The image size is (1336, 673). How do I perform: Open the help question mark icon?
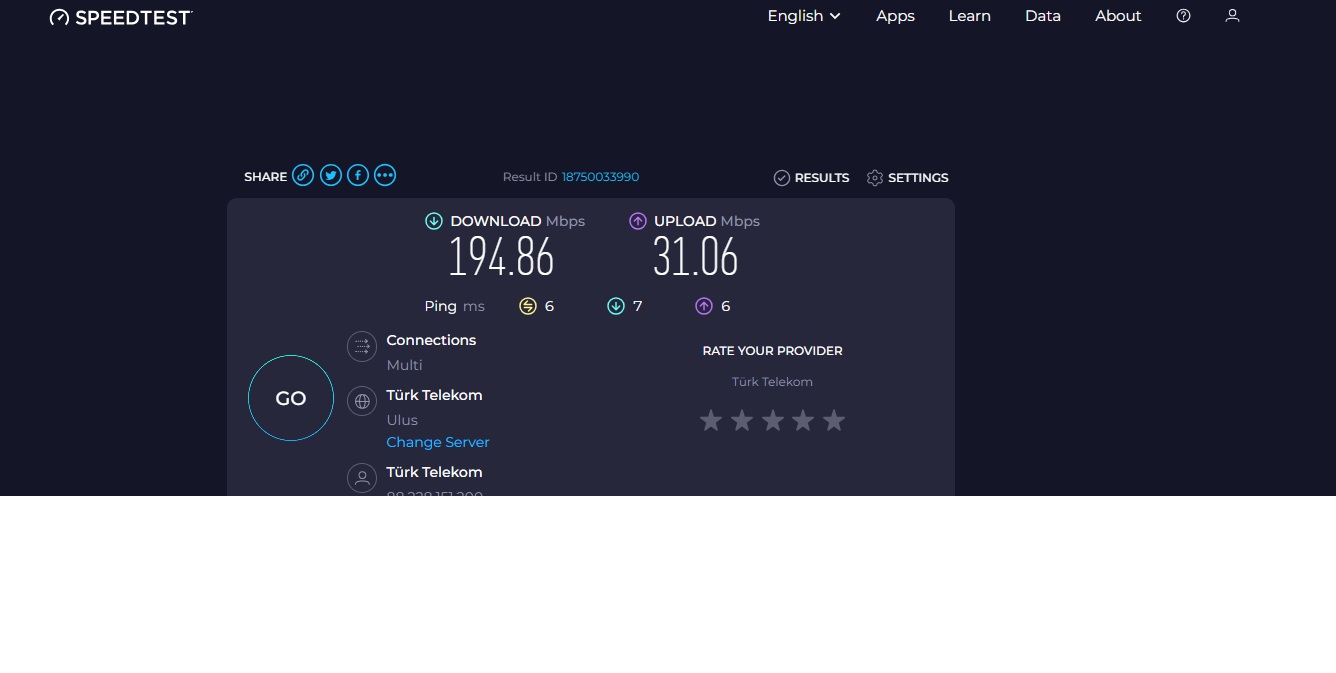coord(1183,16)
